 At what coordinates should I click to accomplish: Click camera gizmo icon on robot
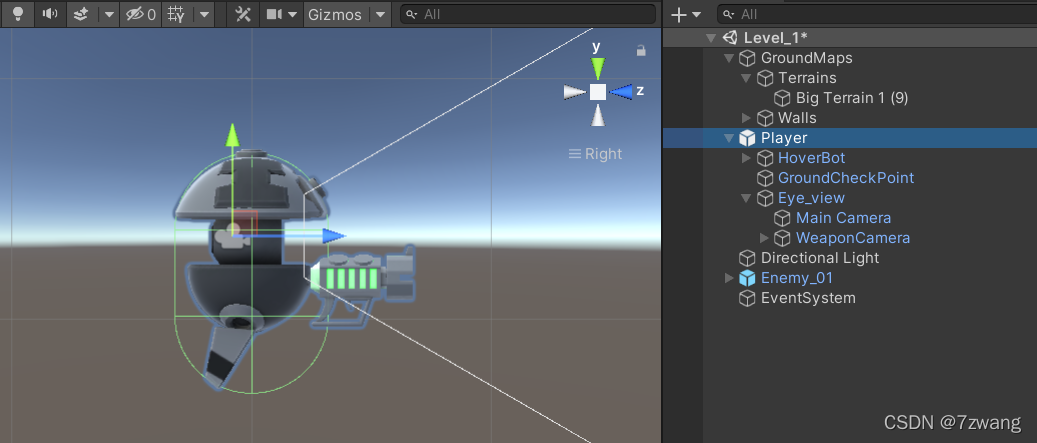pyautogui.click(x=231, y=237)
